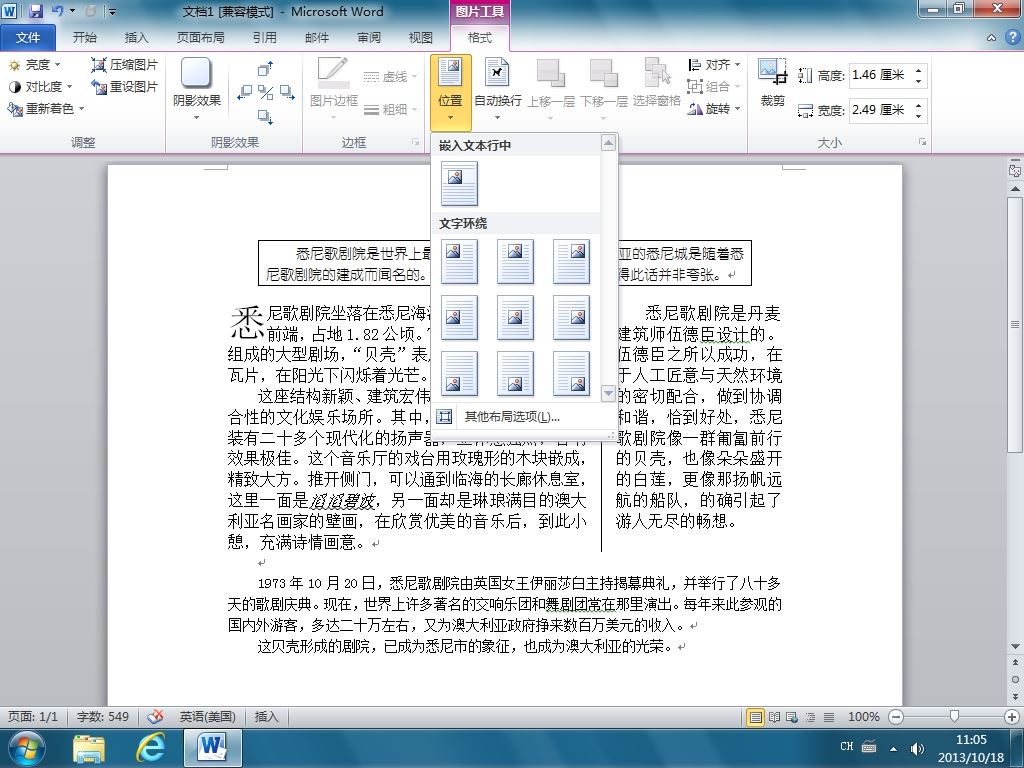Viewport: 1024px width, 768px height.
Task: Open the 文件 (File) tab
Action: click(27, 37)
